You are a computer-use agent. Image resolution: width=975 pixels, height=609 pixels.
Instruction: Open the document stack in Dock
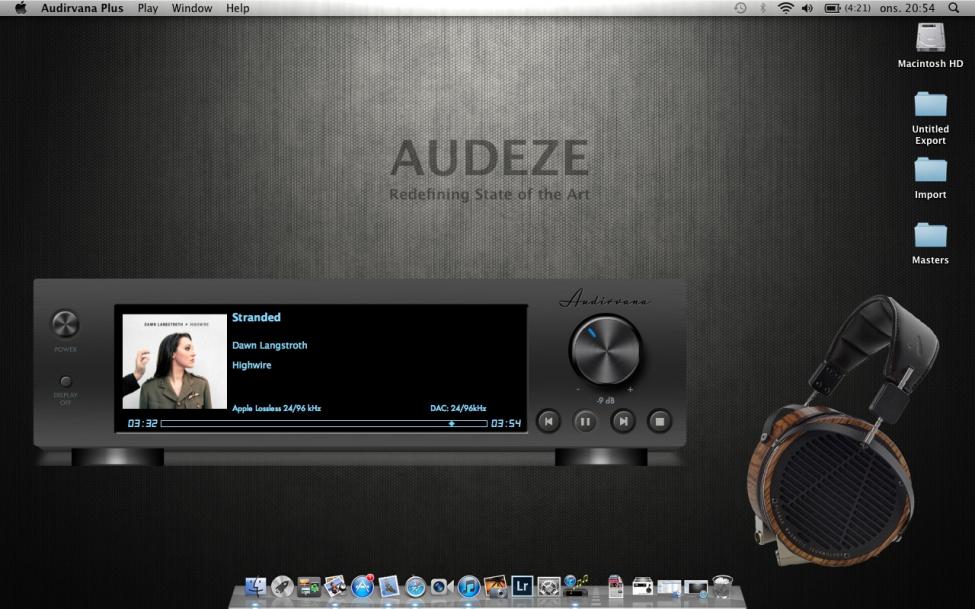tap(616, 586)
